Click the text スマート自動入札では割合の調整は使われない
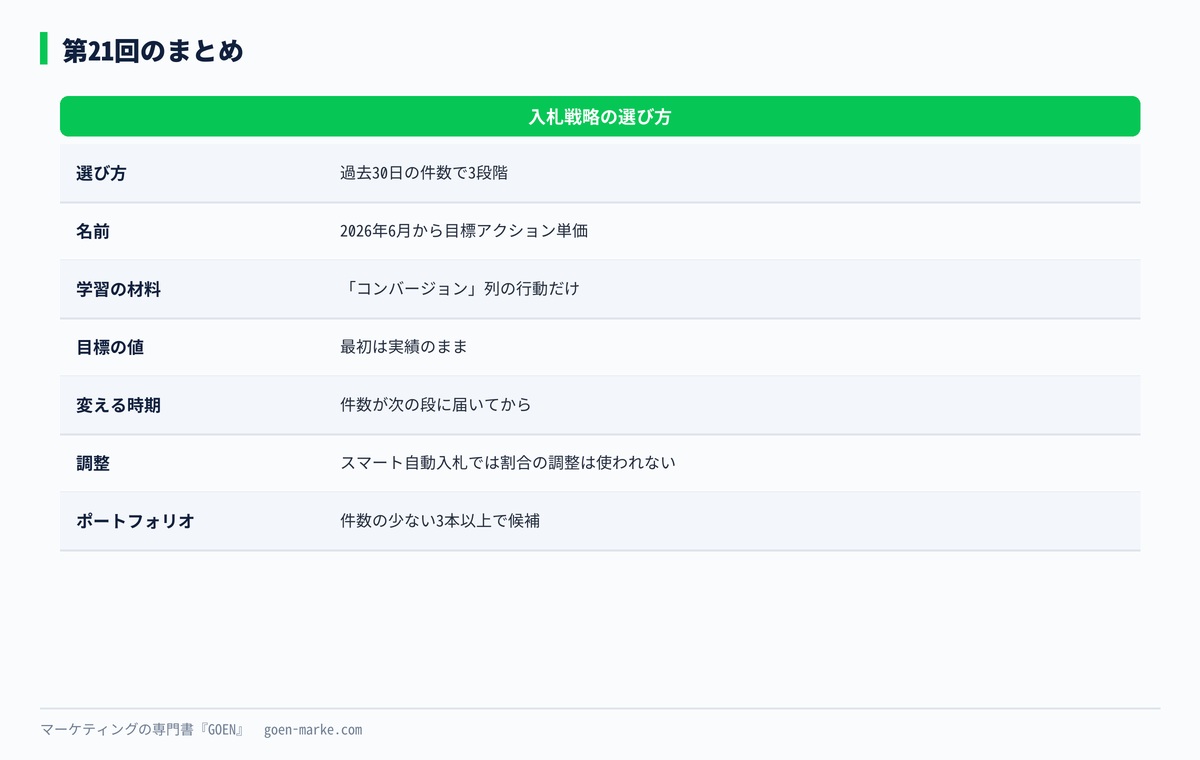This screenshot has width=1200, height=760. pos(508,463)
